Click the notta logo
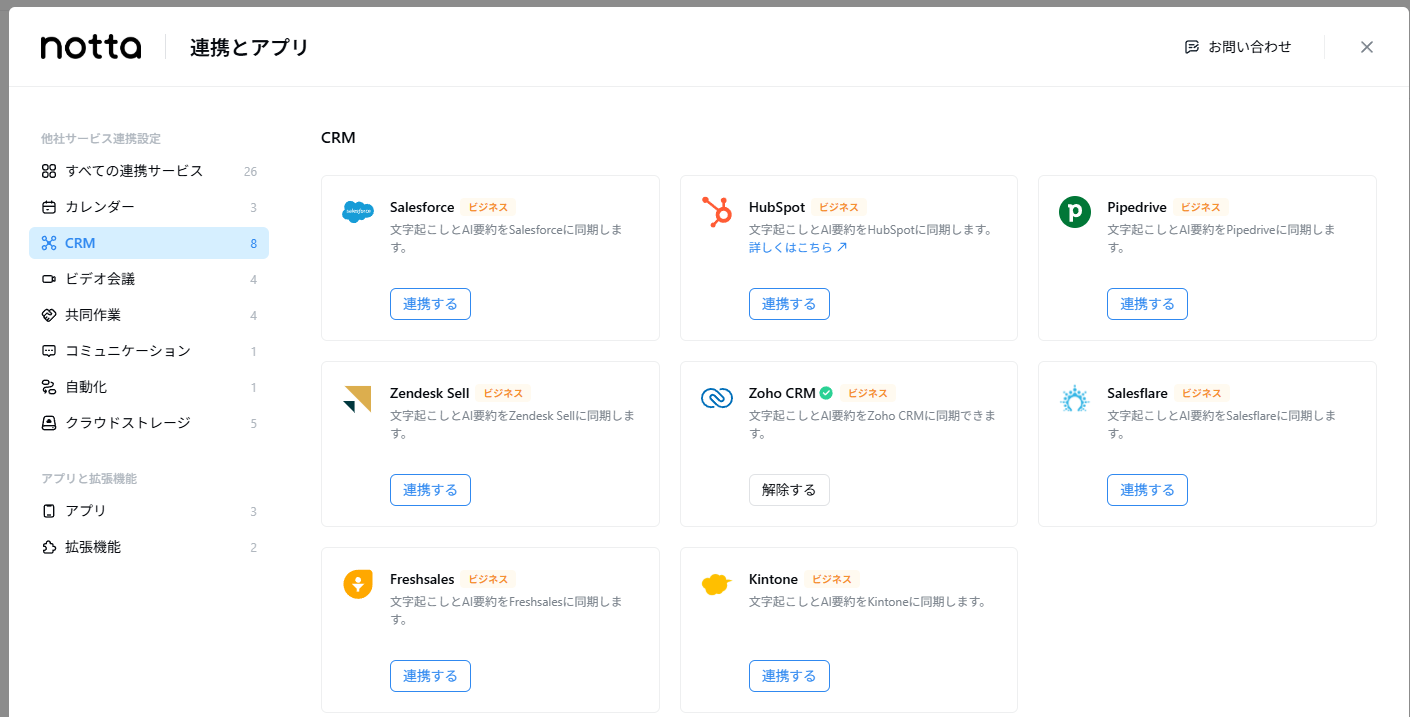The height and width of the screenshot is (717, 1410). tap(91, 47)
